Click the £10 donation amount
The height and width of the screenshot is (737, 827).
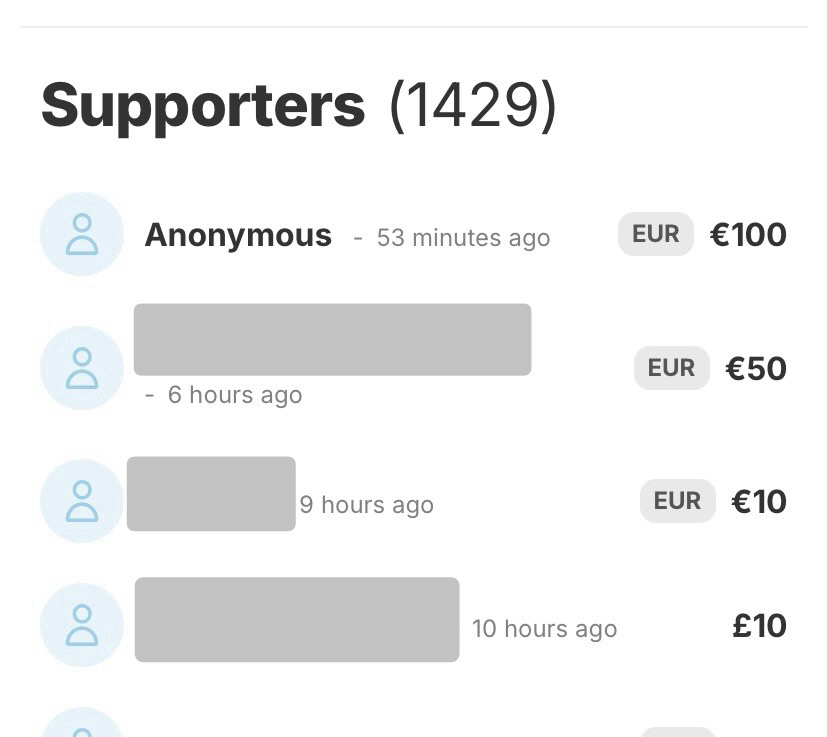[x=759, y=626]
